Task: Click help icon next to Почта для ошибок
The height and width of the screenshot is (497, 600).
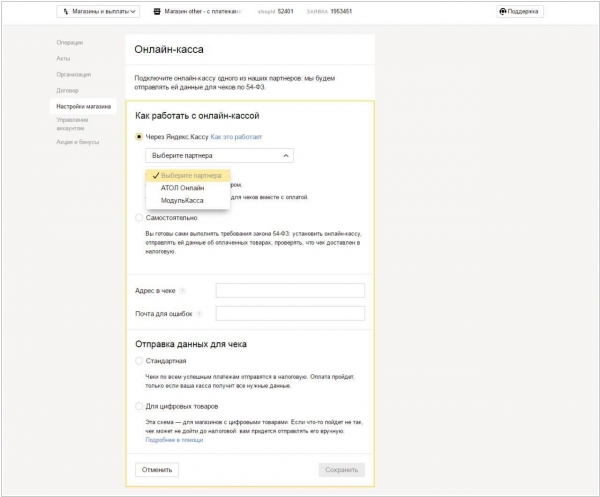Action: (x=199, y=314)
